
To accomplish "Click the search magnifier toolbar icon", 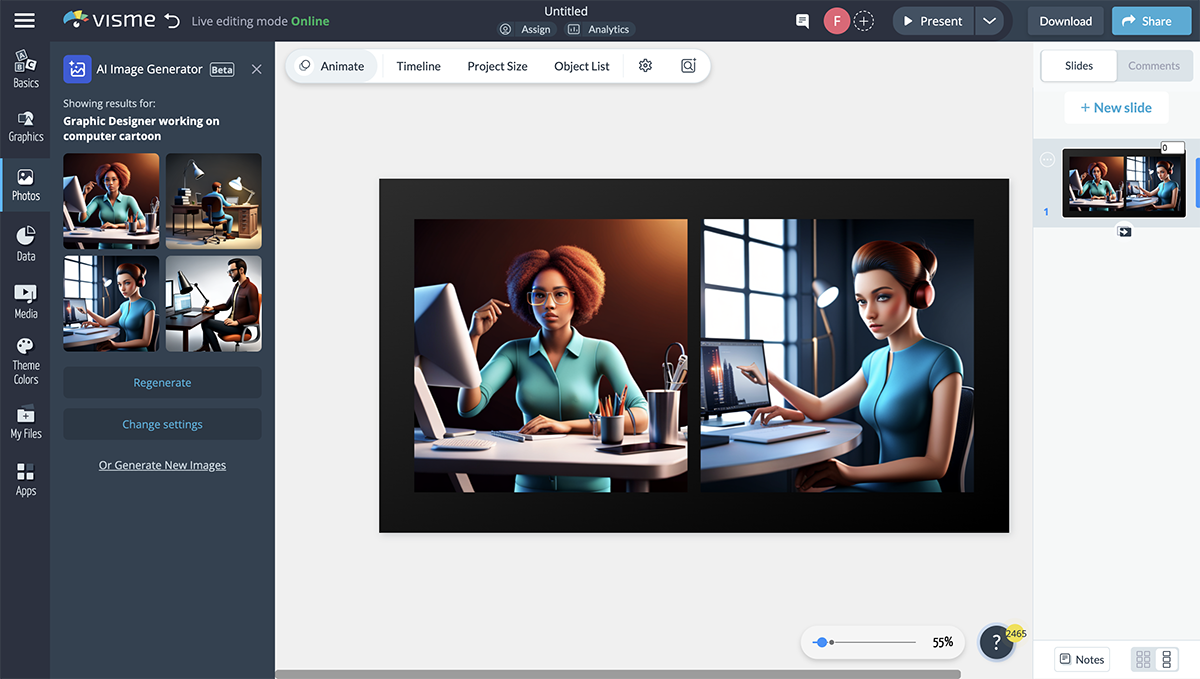I will coord(688,66).
